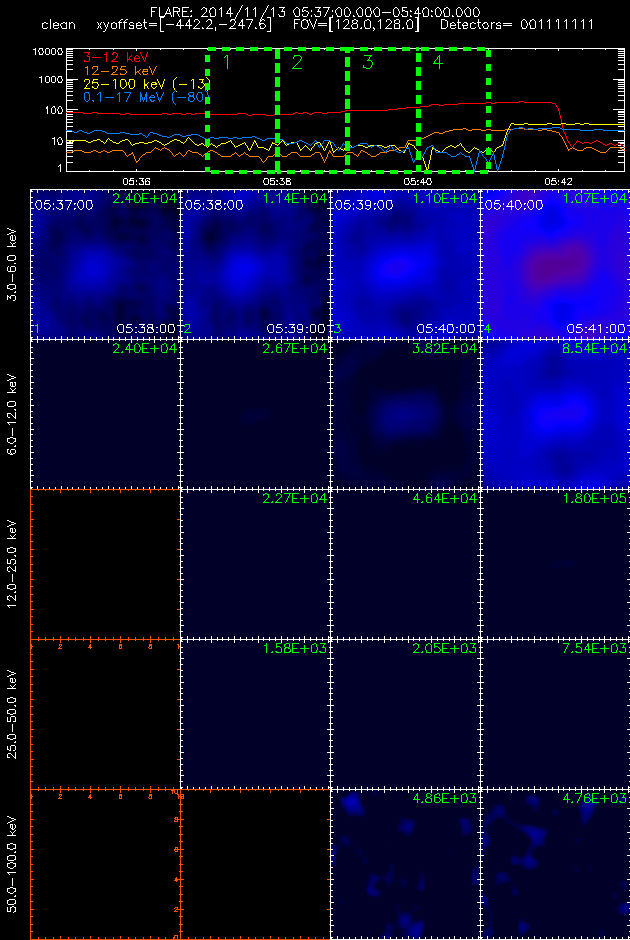Click the 12.0-25.0 keV row label
630x940 pixels.
click(x=13, y=564)
